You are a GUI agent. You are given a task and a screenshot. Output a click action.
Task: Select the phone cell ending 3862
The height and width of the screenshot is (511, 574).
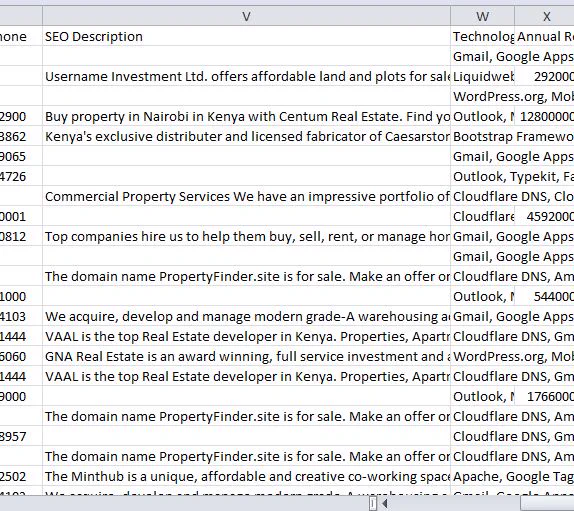tap(21, 136)
